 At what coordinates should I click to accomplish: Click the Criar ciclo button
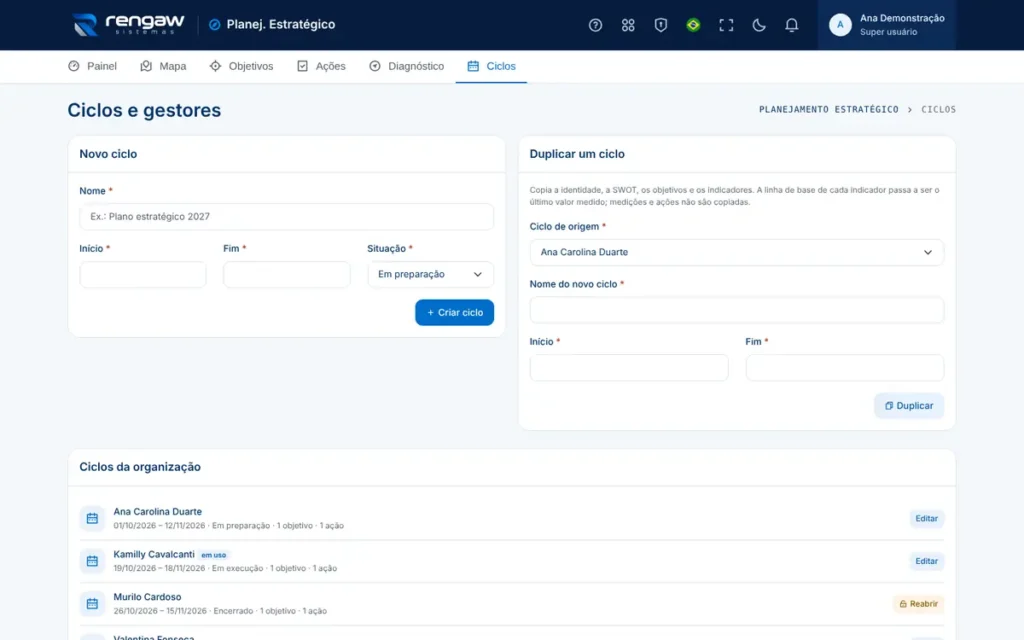[455, 312]
